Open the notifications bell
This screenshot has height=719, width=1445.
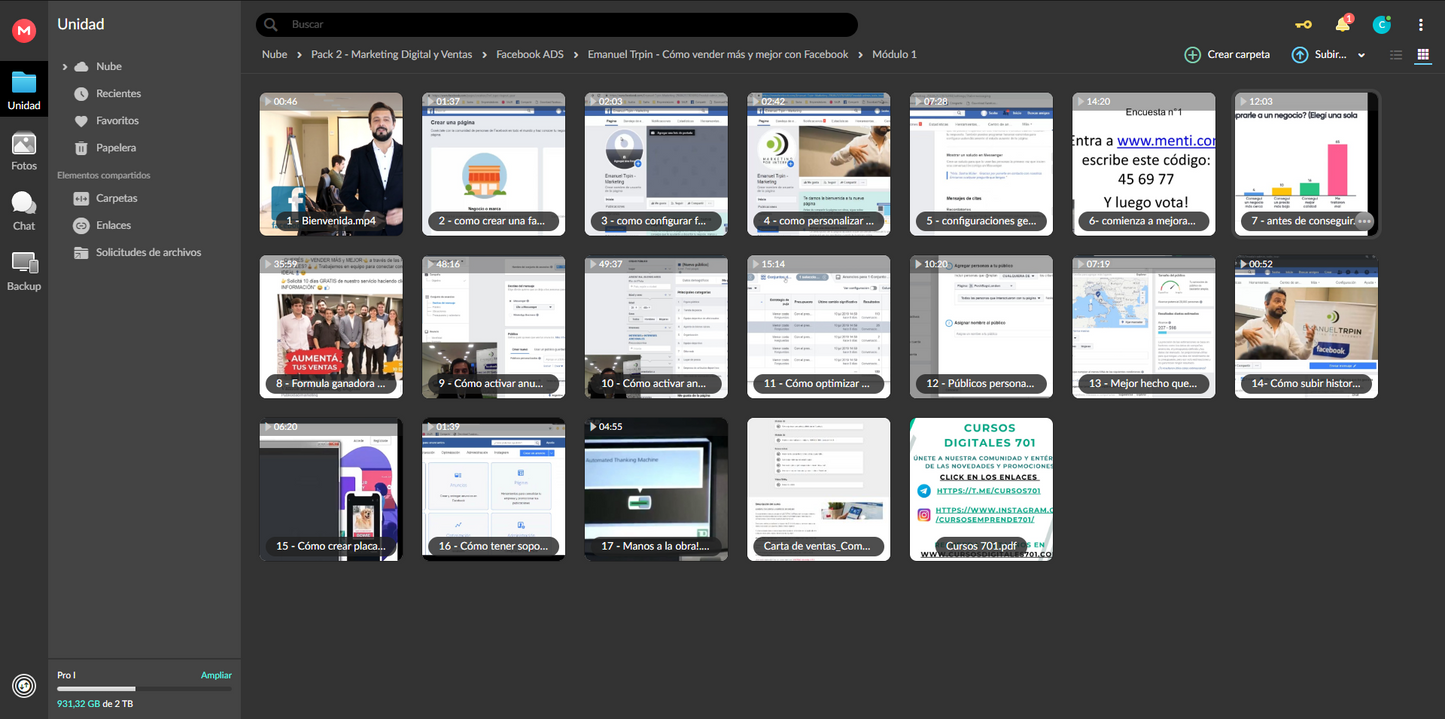[1343, 25]
